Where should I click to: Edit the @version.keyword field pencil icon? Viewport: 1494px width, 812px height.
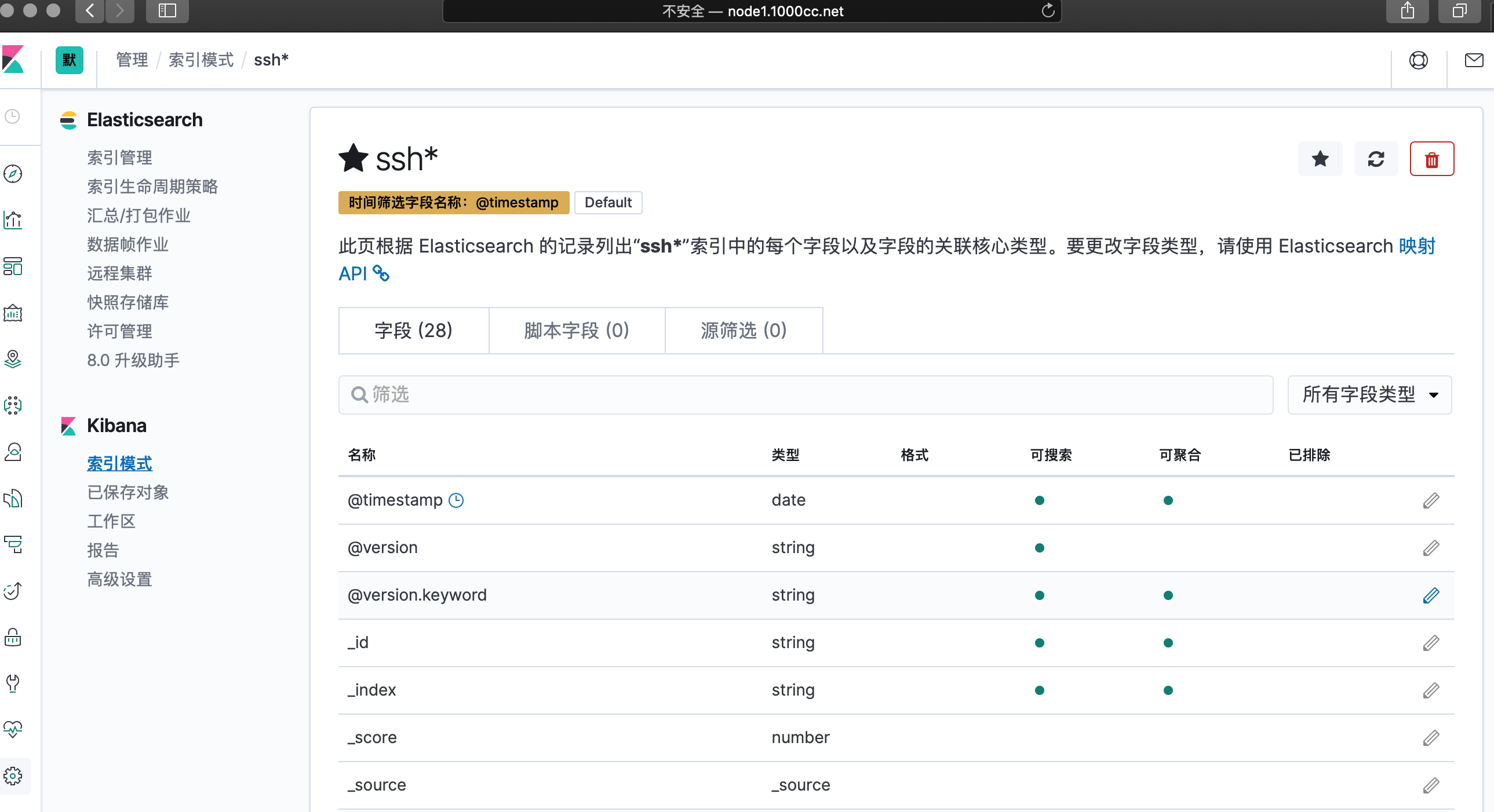(x=1430, y=595)
